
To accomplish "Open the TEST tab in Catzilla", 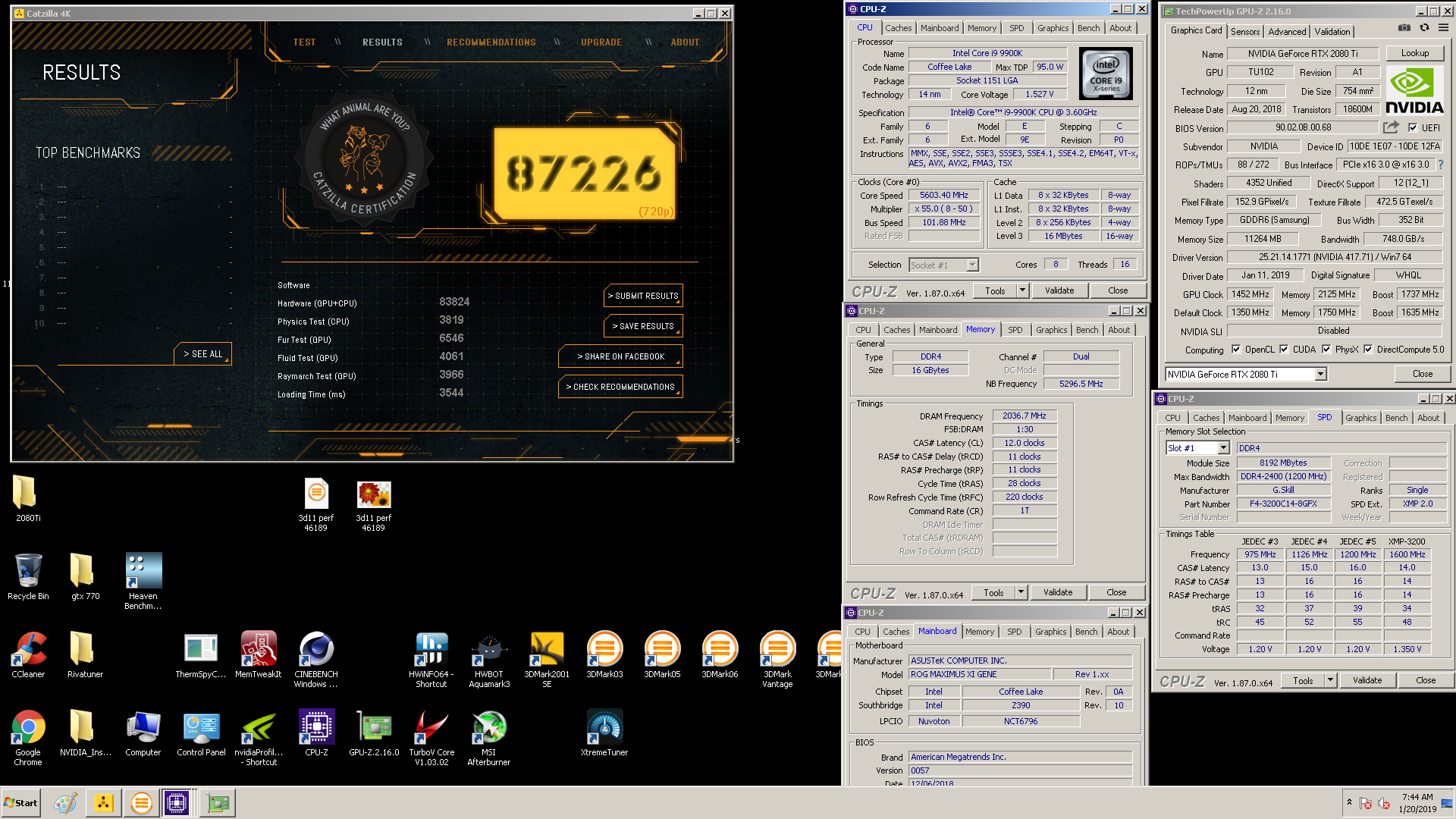I will click(x=304, y=42).
